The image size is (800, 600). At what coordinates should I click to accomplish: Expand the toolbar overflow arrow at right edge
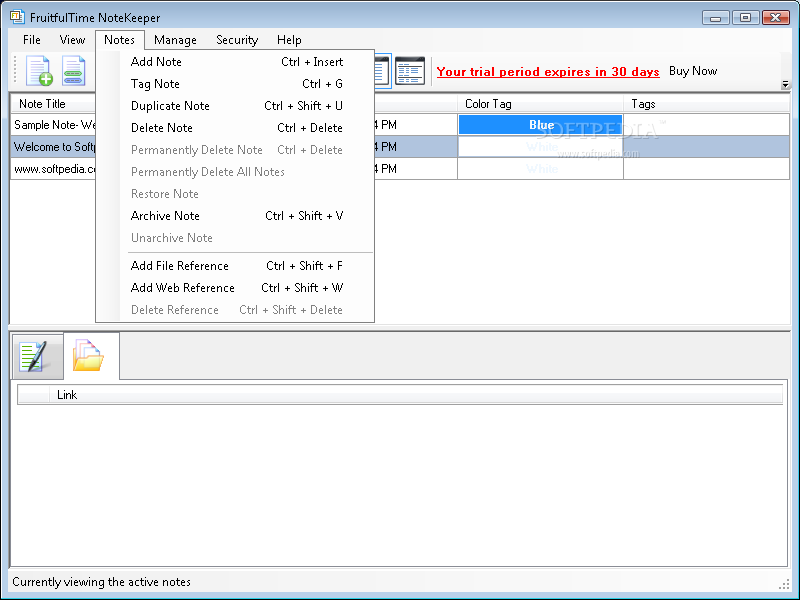785,84
